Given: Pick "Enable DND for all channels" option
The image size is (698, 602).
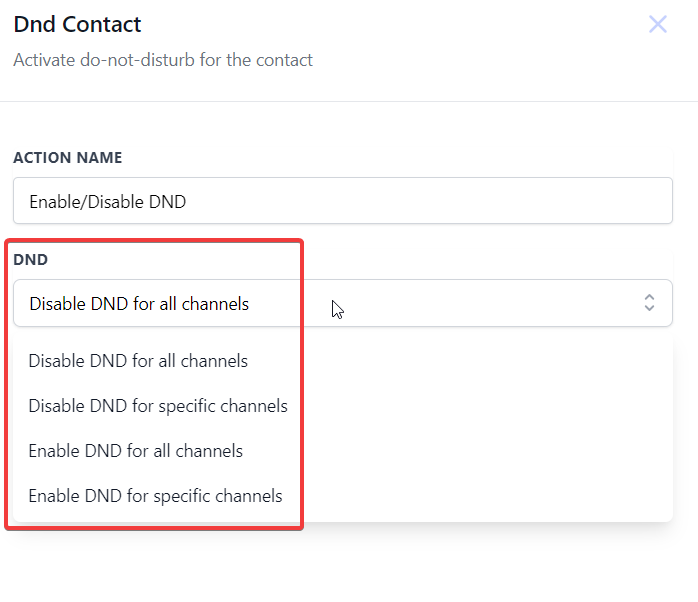Looking at the screenshot, I should 136,451.
